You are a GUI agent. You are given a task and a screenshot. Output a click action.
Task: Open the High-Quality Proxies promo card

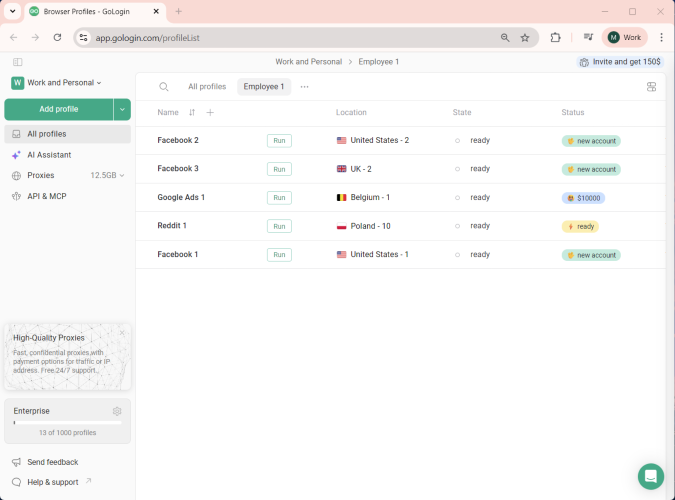[68, 357]
